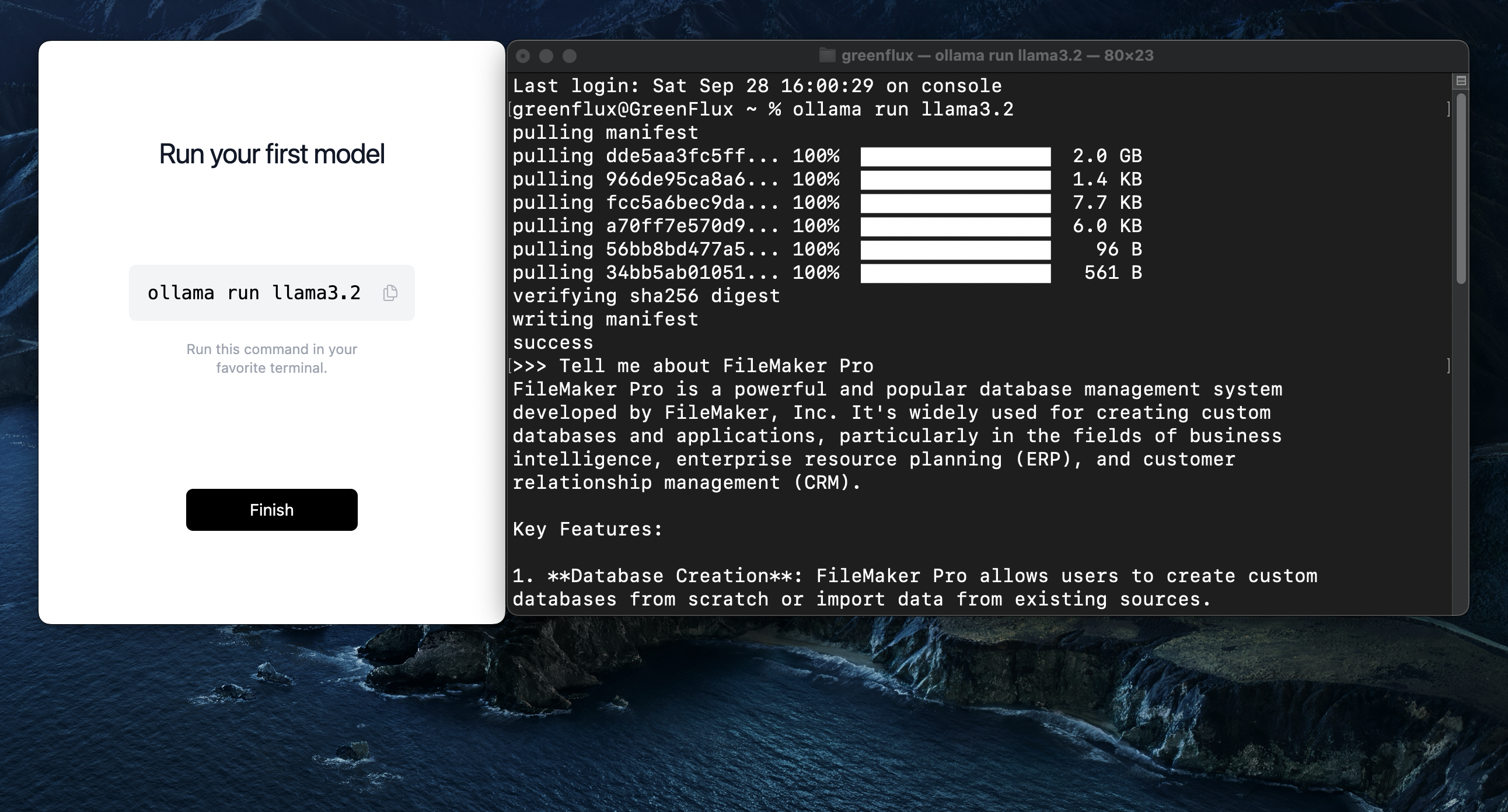Click the 'Run this command in your favorite terminal' hint text
The height and width of the screenshot is (812, 1508).
pyautogui.click(x=271, y=358)
